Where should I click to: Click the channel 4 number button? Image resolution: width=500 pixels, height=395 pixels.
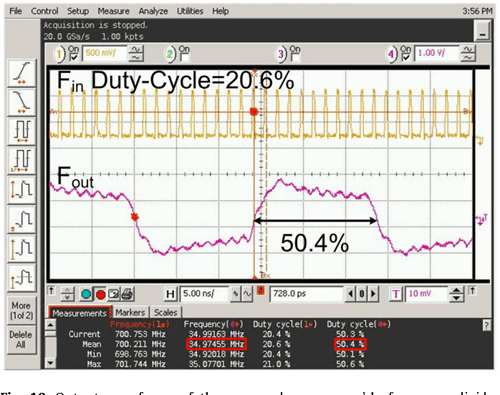391,54
